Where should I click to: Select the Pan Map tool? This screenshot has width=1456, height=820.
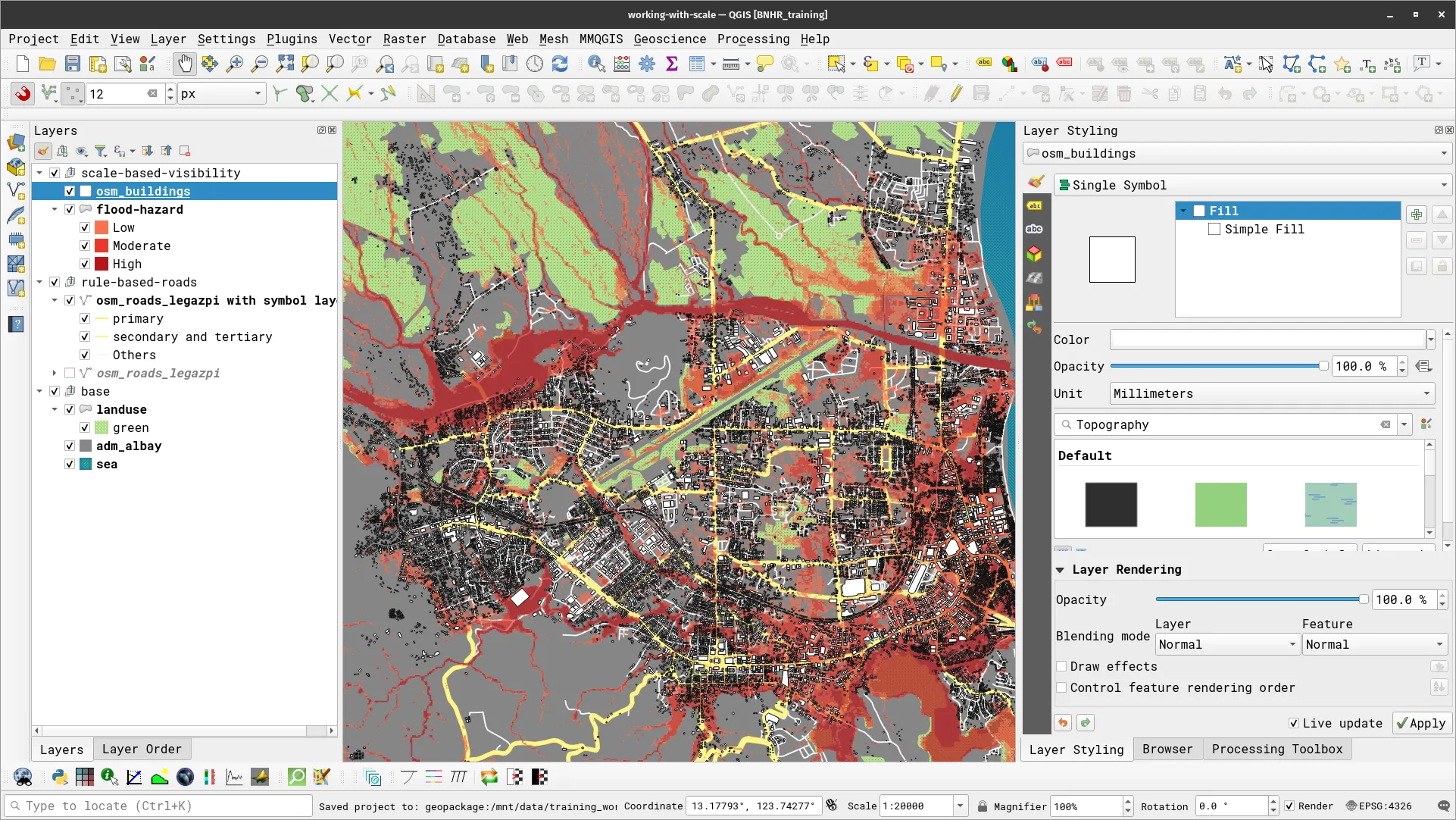tap(185, 64)
